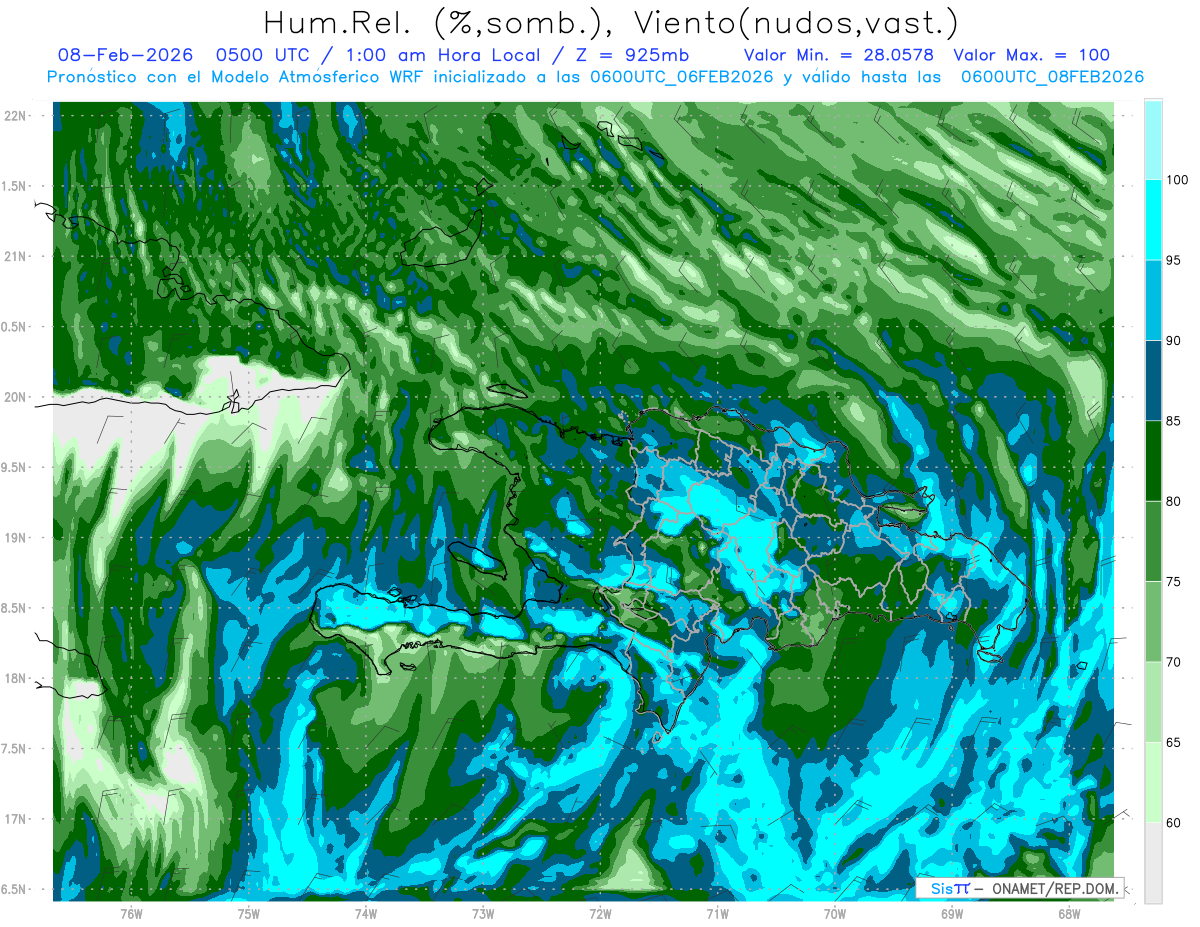
Task: Click the "17N" latitude label
Action: pos(15,819)
